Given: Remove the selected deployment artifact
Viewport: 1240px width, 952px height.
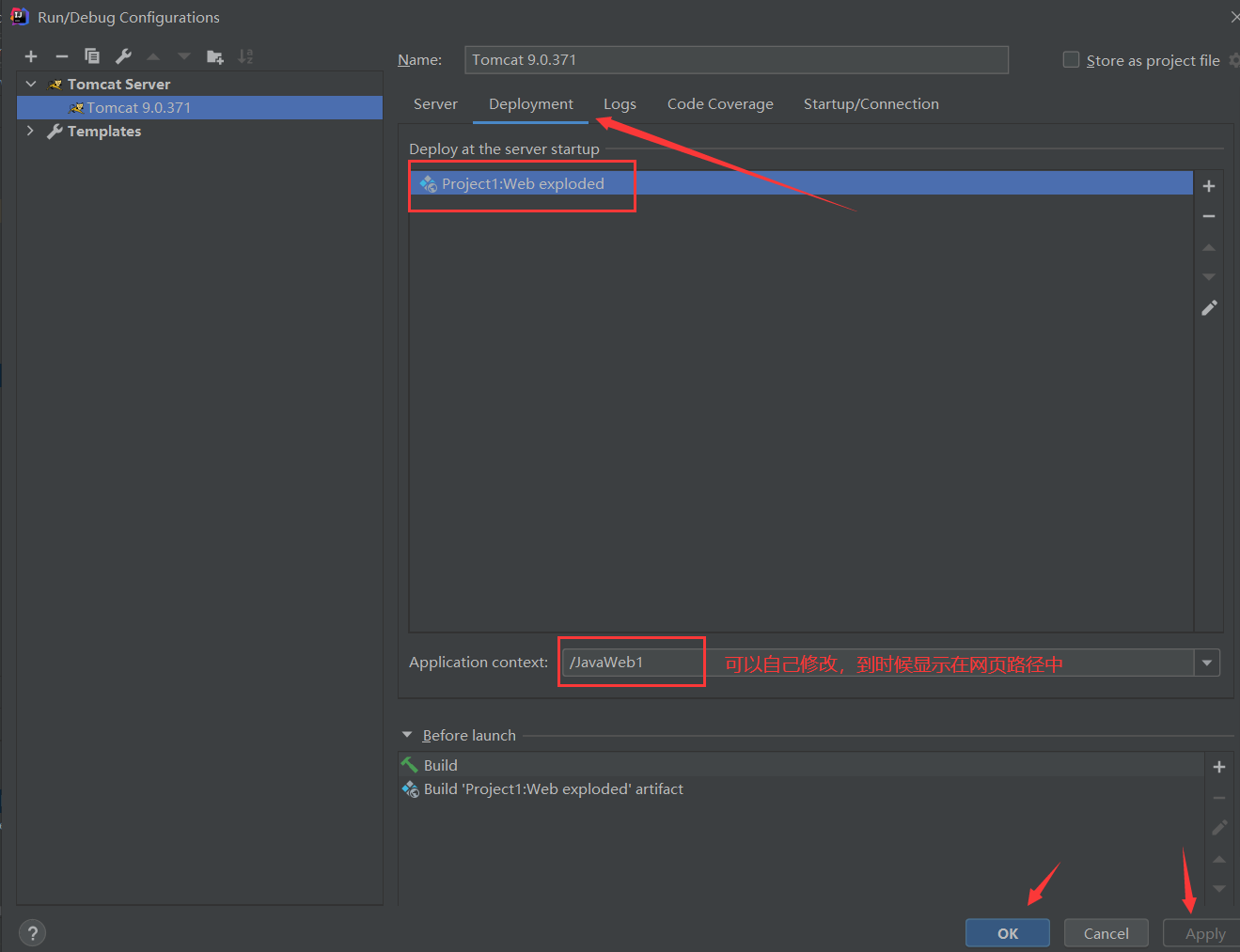Looking at the screenshot, I should click(x=1209, y=216).
